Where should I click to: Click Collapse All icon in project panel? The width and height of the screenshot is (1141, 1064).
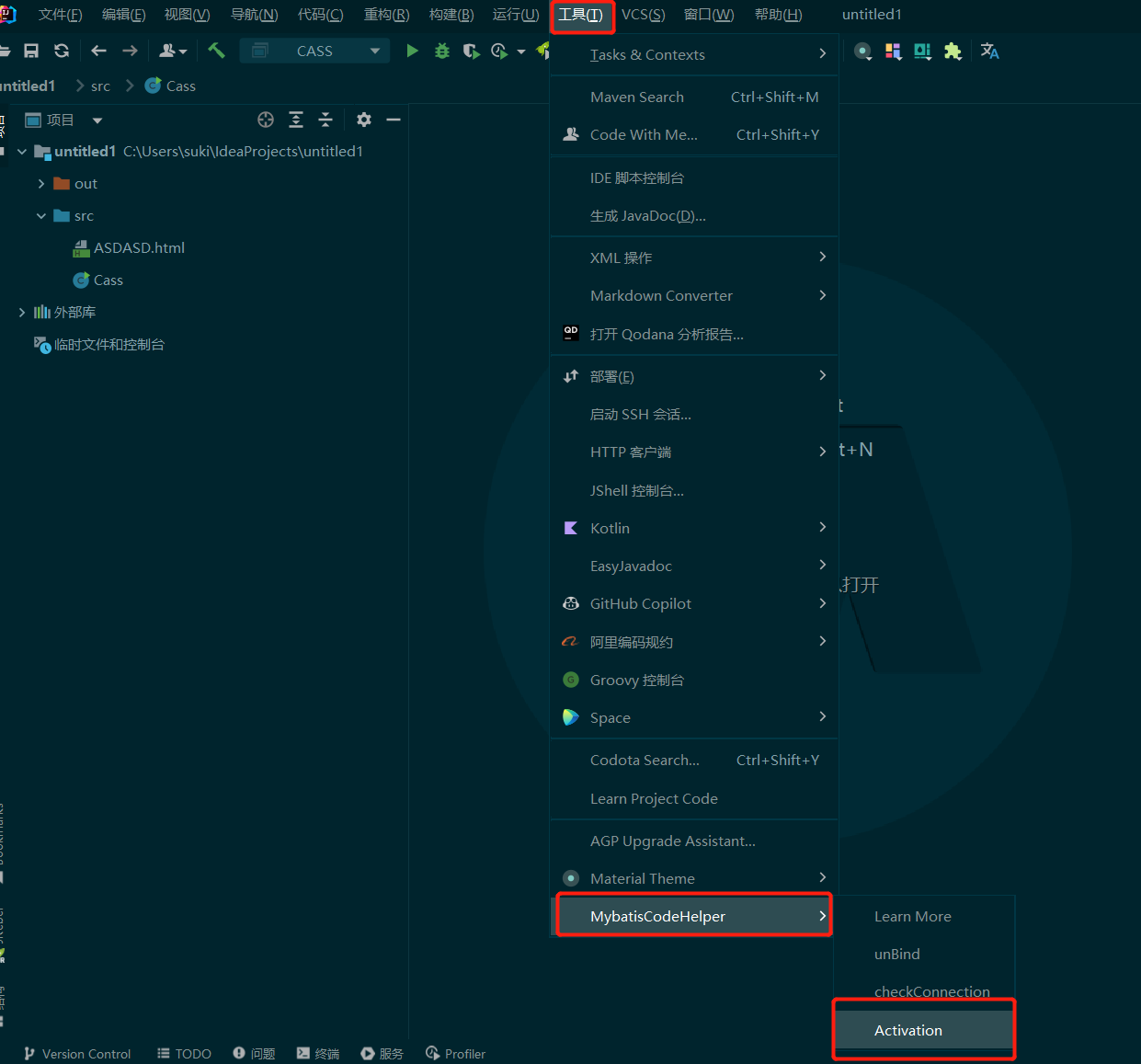[325, 120]
